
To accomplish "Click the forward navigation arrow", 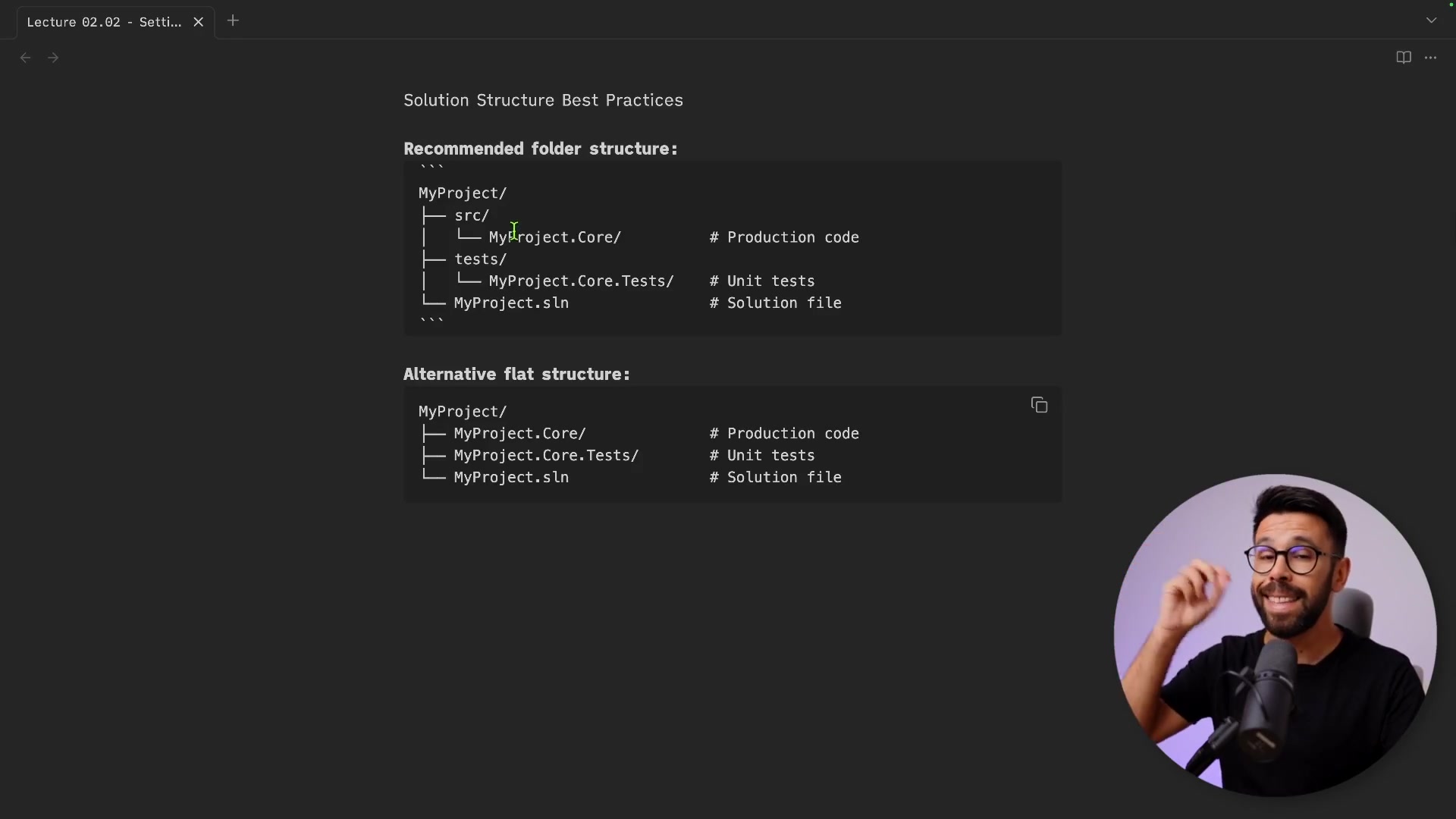I will [53, 58].
